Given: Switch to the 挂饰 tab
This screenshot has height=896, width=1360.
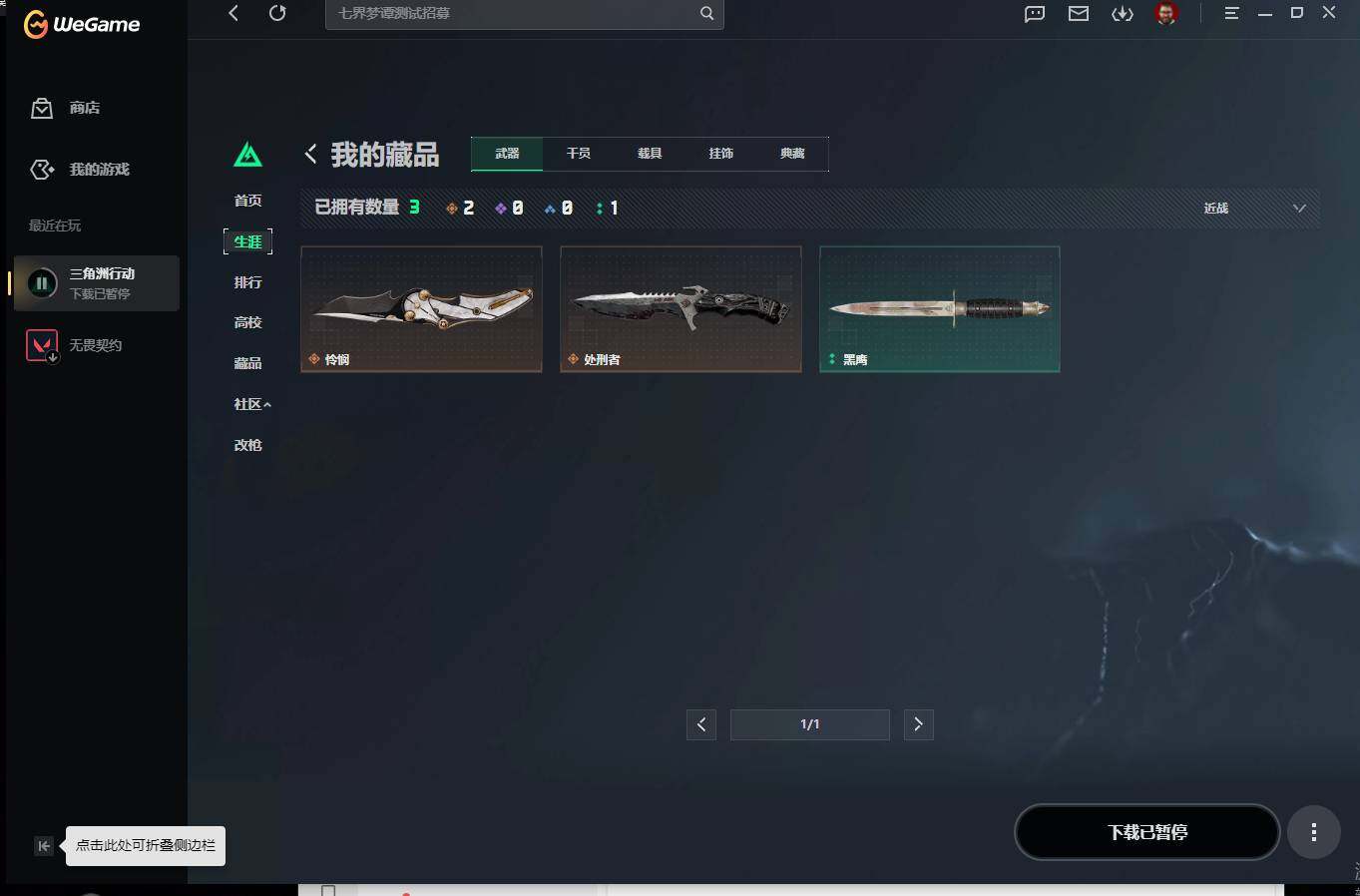Looking at the screenshot, I should coord(721,154).
